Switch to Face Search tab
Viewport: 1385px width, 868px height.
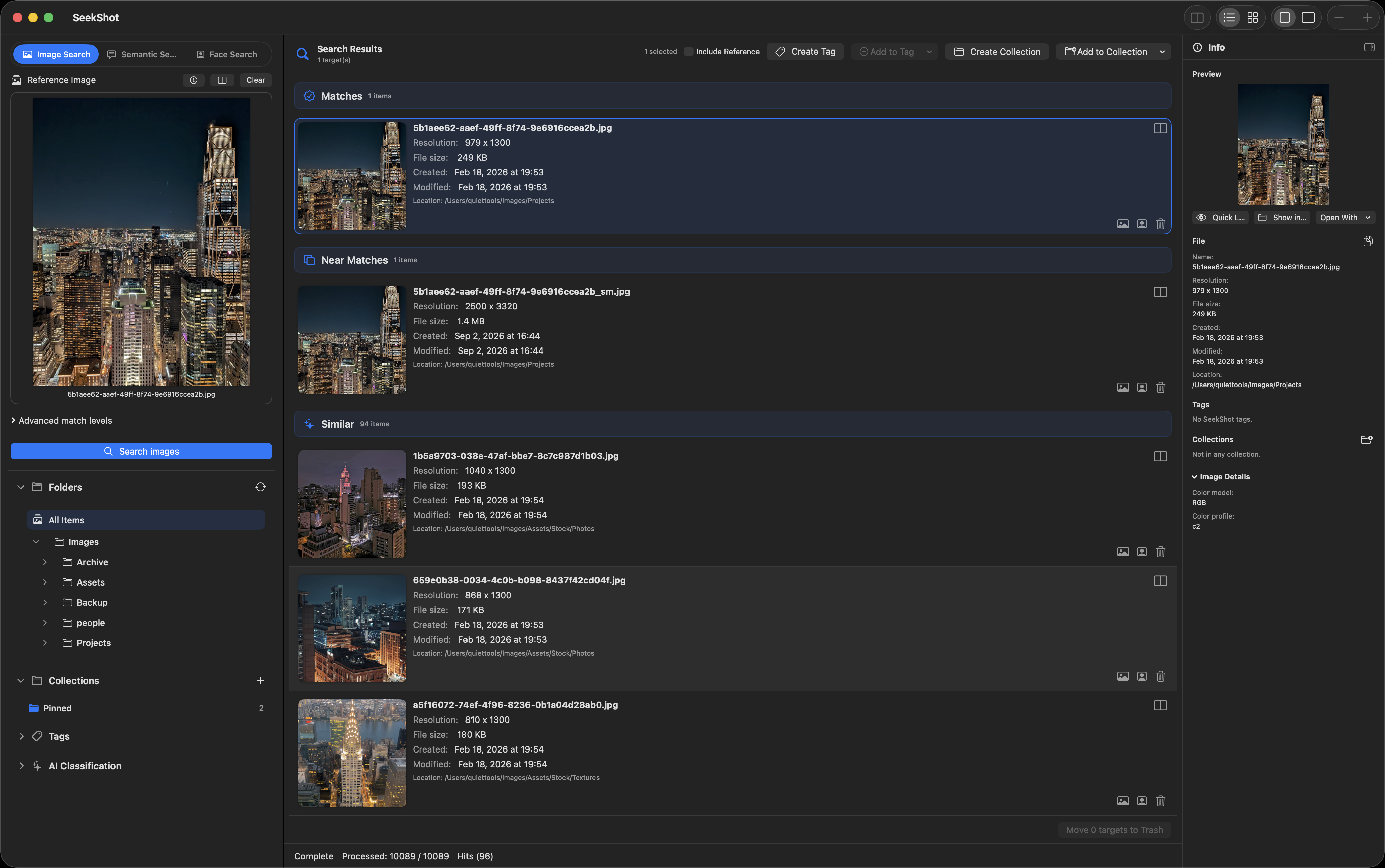coord(227,54)
